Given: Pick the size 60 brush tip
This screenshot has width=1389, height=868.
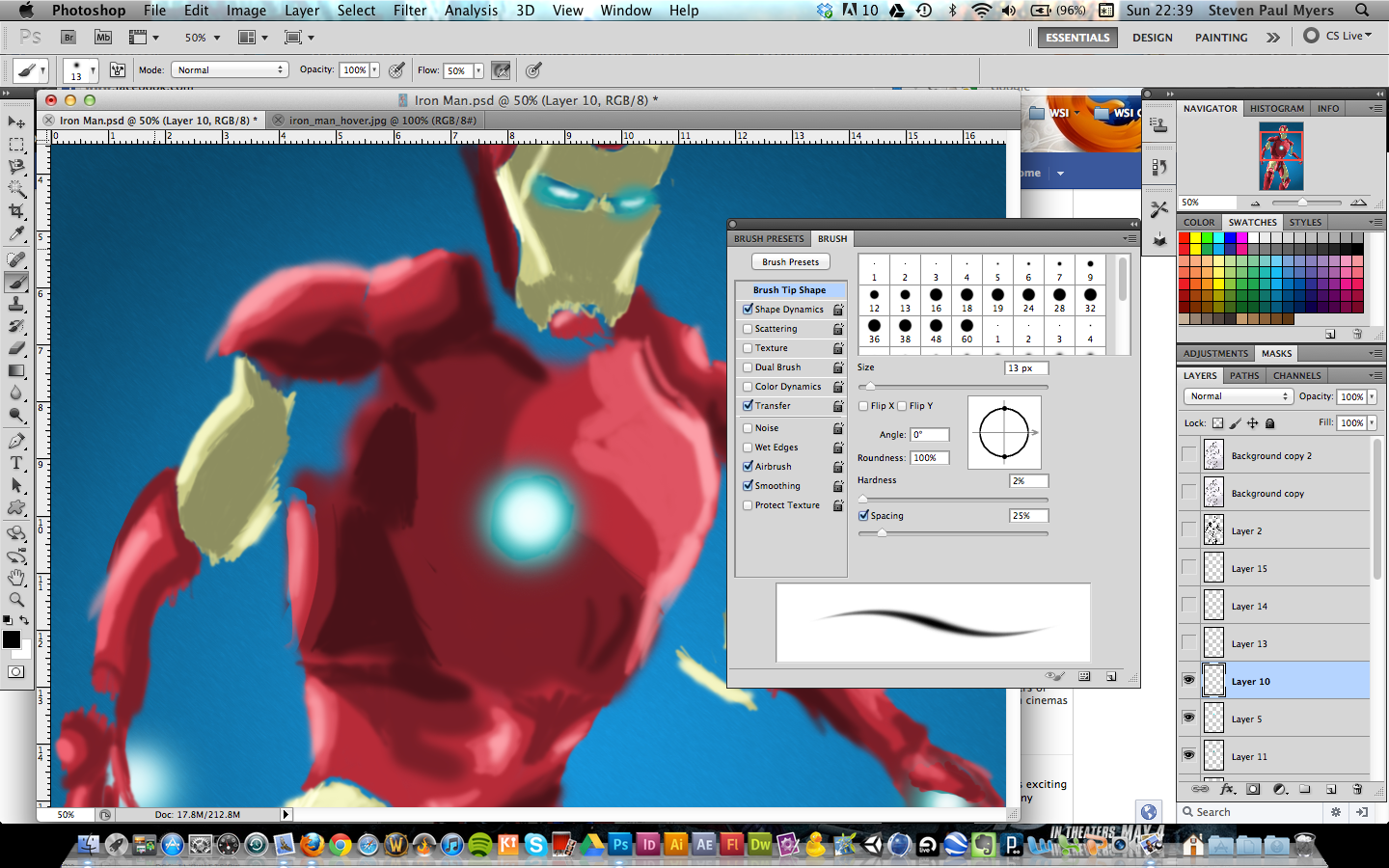Looking at the screenshot, I should pyautogui.click(x=967, y=331).
